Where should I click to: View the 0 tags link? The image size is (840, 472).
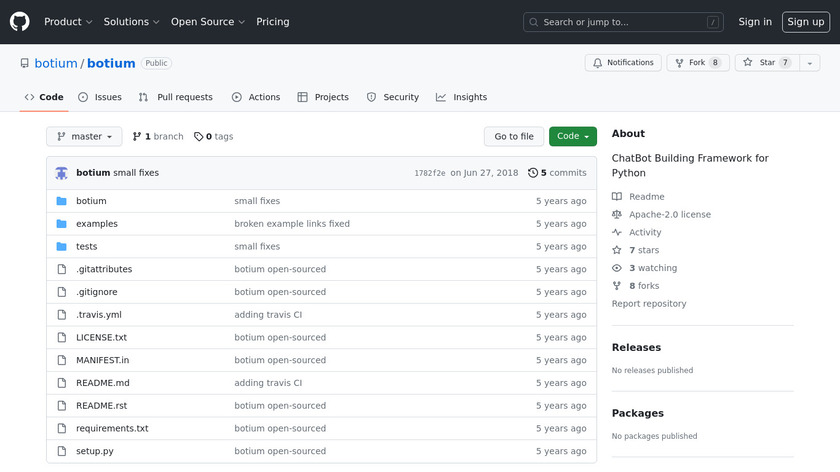click(x=214, y=137)
